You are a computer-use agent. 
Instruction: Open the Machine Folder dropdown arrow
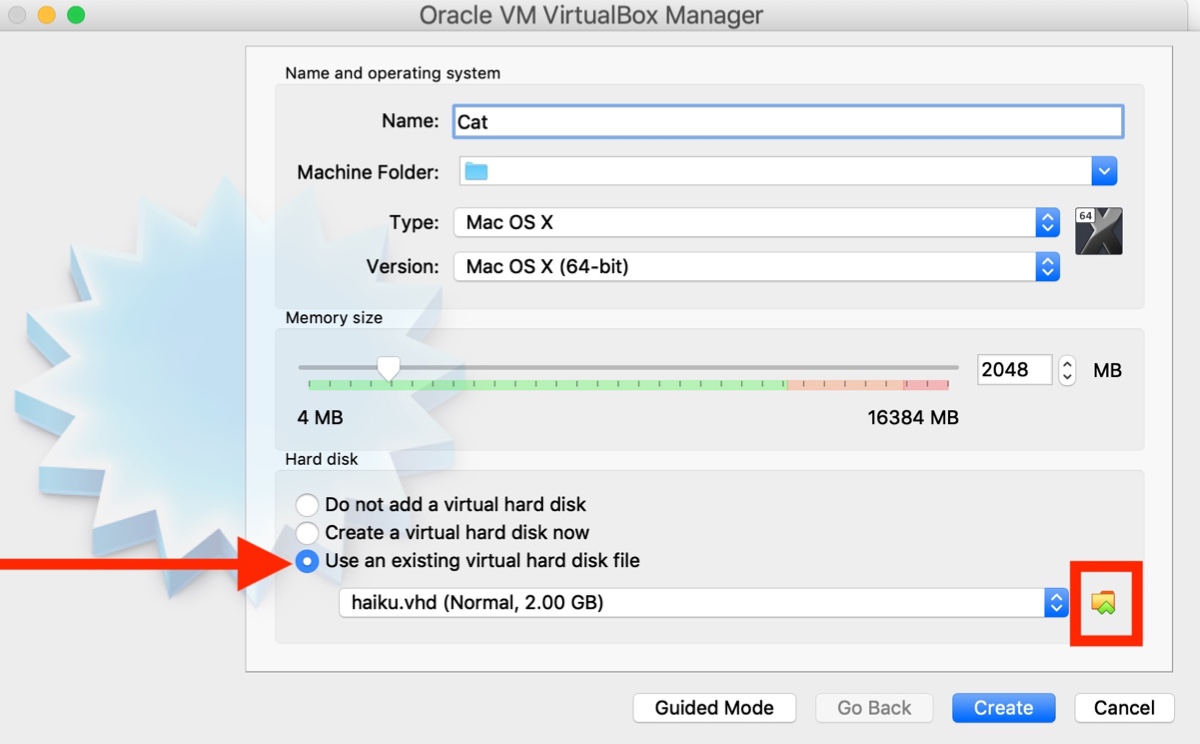1103,171
